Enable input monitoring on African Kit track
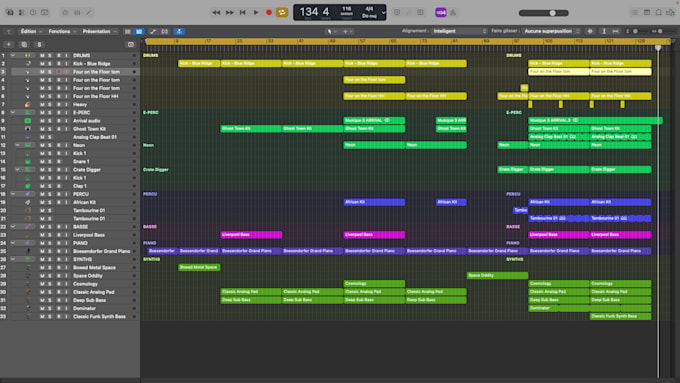Image resolution: width=680 pixels, height=383 pixels. coord(66,202)
